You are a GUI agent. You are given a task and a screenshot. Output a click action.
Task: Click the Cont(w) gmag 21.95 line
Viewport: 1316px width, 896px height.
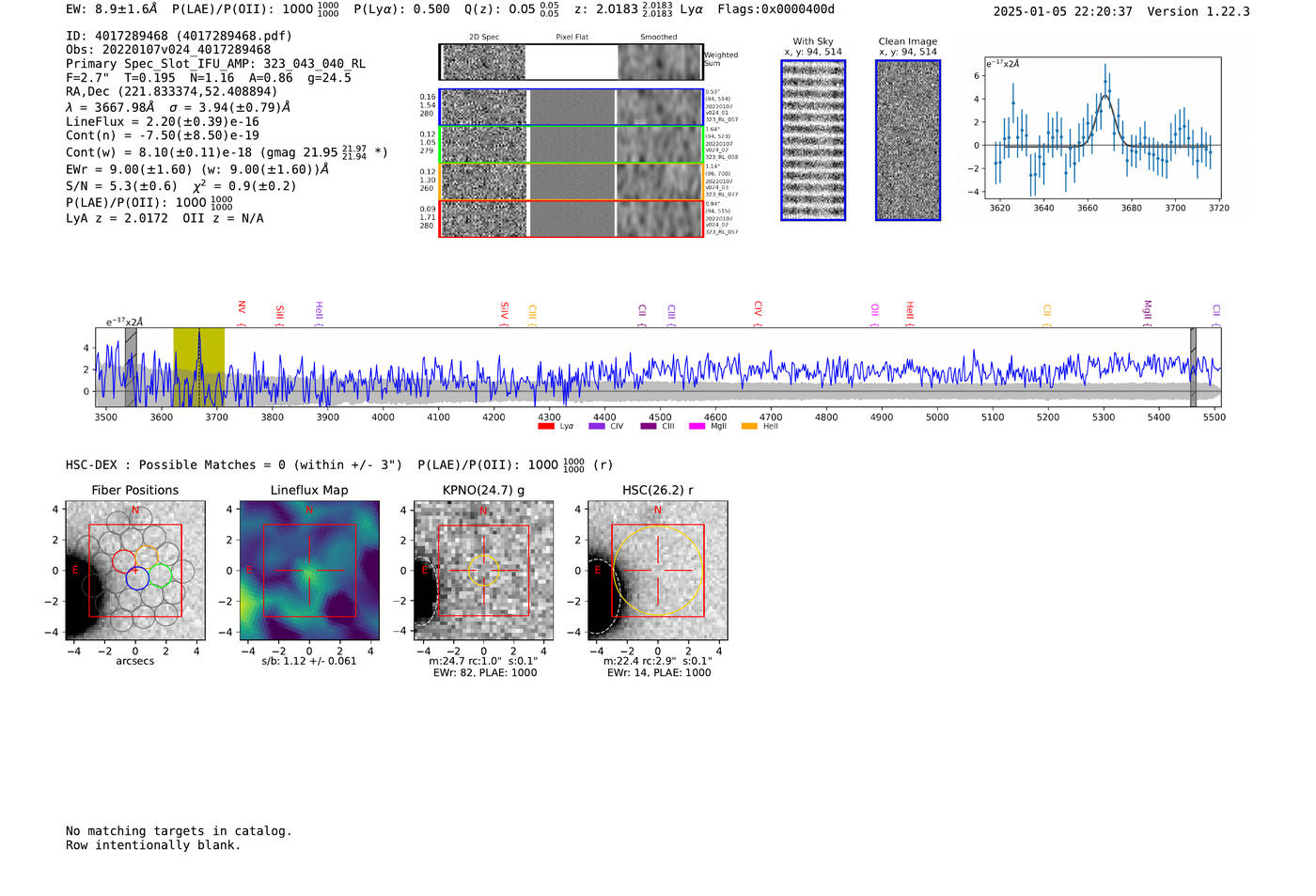[x=227, y=151]
